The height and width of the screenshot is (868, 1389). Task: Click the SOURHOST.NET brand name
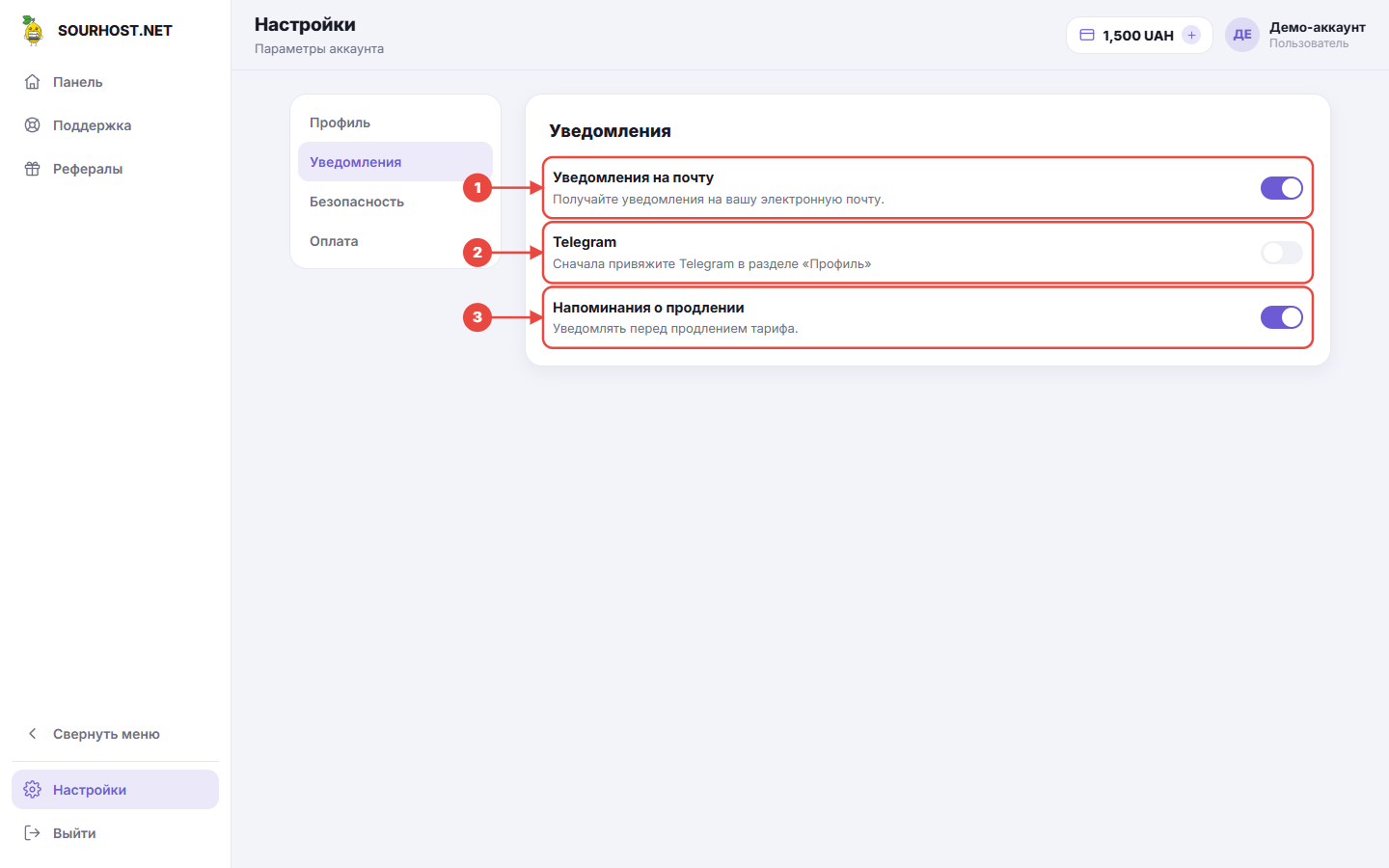point(115,31)
